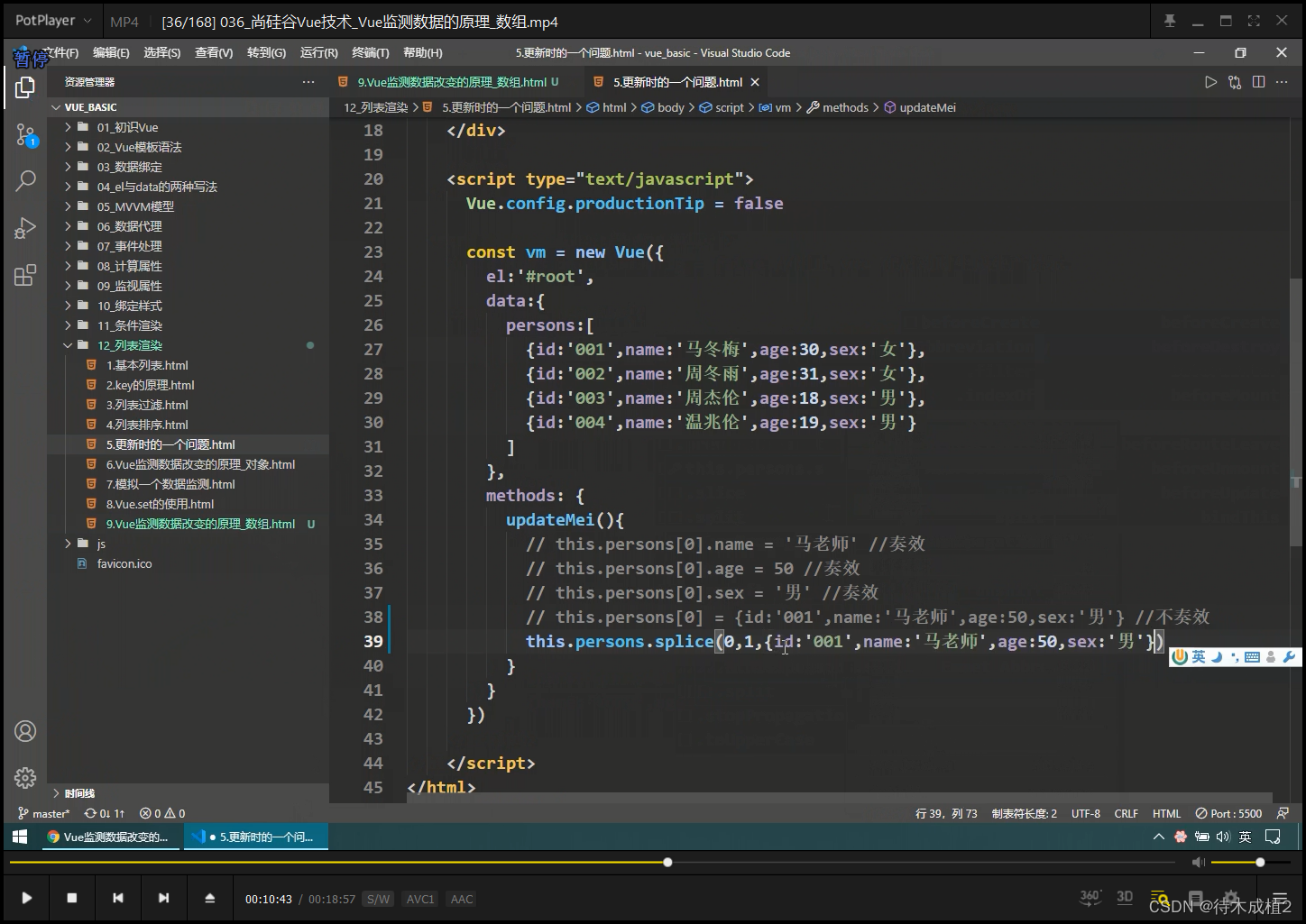Viewport: 1306px width, 924px height.
Task: Select VS Code taskbar item 5.更新时的一个问
Action: coord(256,837)
